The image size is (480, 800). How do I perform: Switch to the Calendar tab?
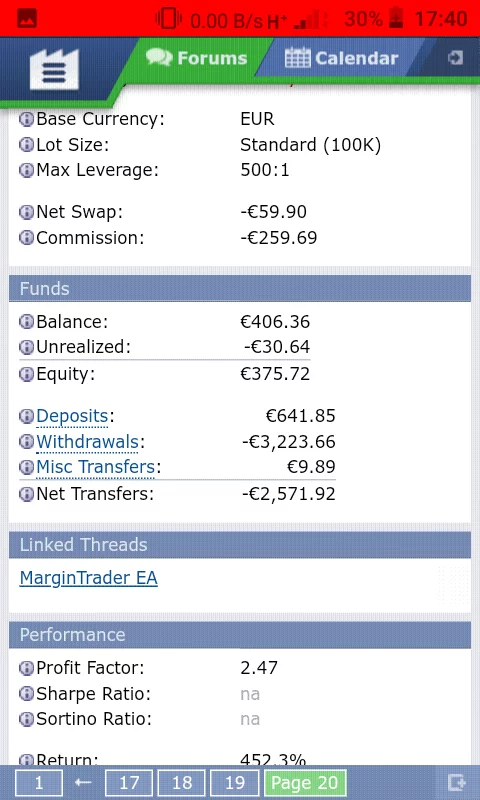[341, 58]
